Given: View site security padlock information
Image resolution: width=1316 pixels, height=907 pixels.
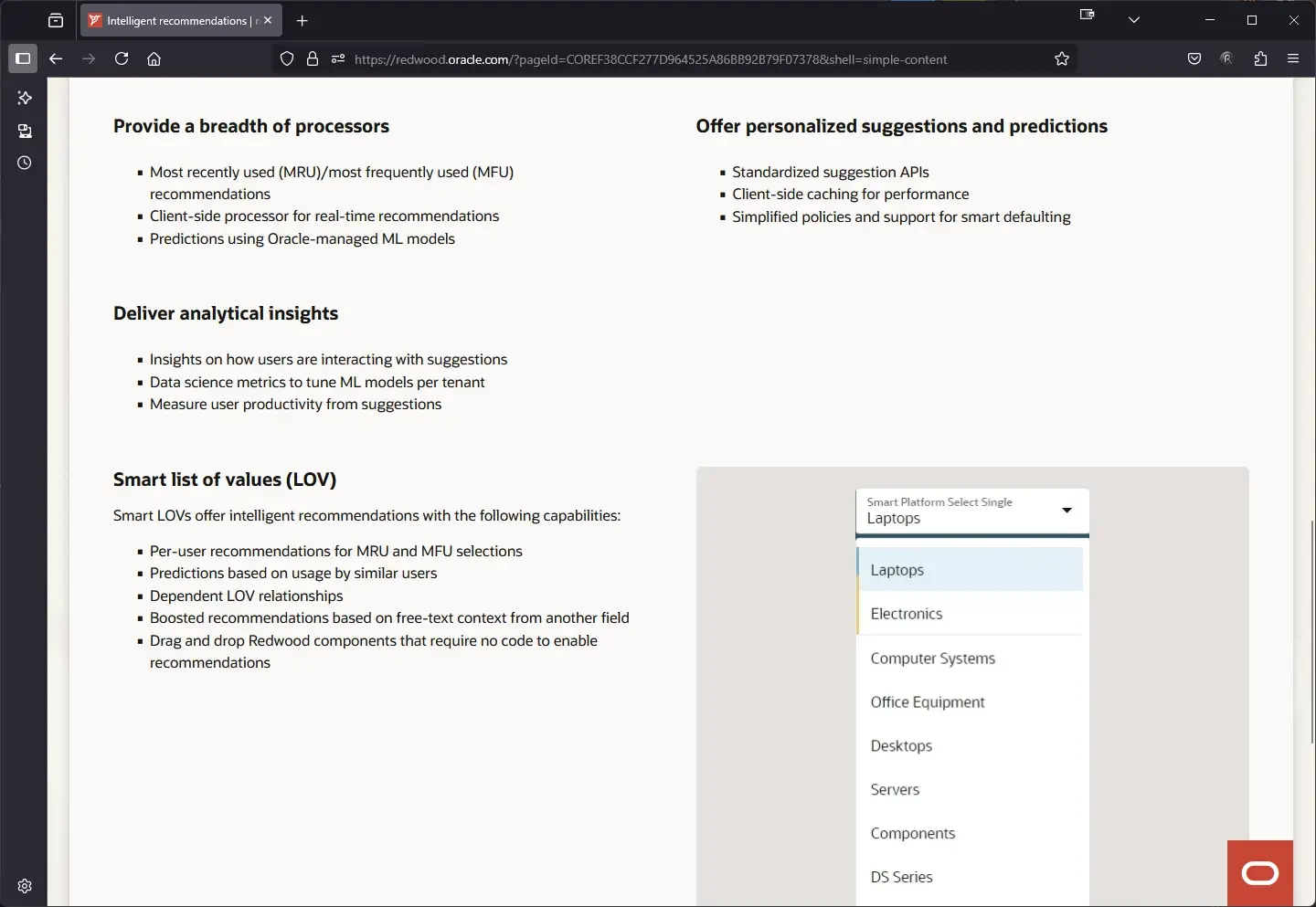Looking at the screenshot, I should point(313,58).
